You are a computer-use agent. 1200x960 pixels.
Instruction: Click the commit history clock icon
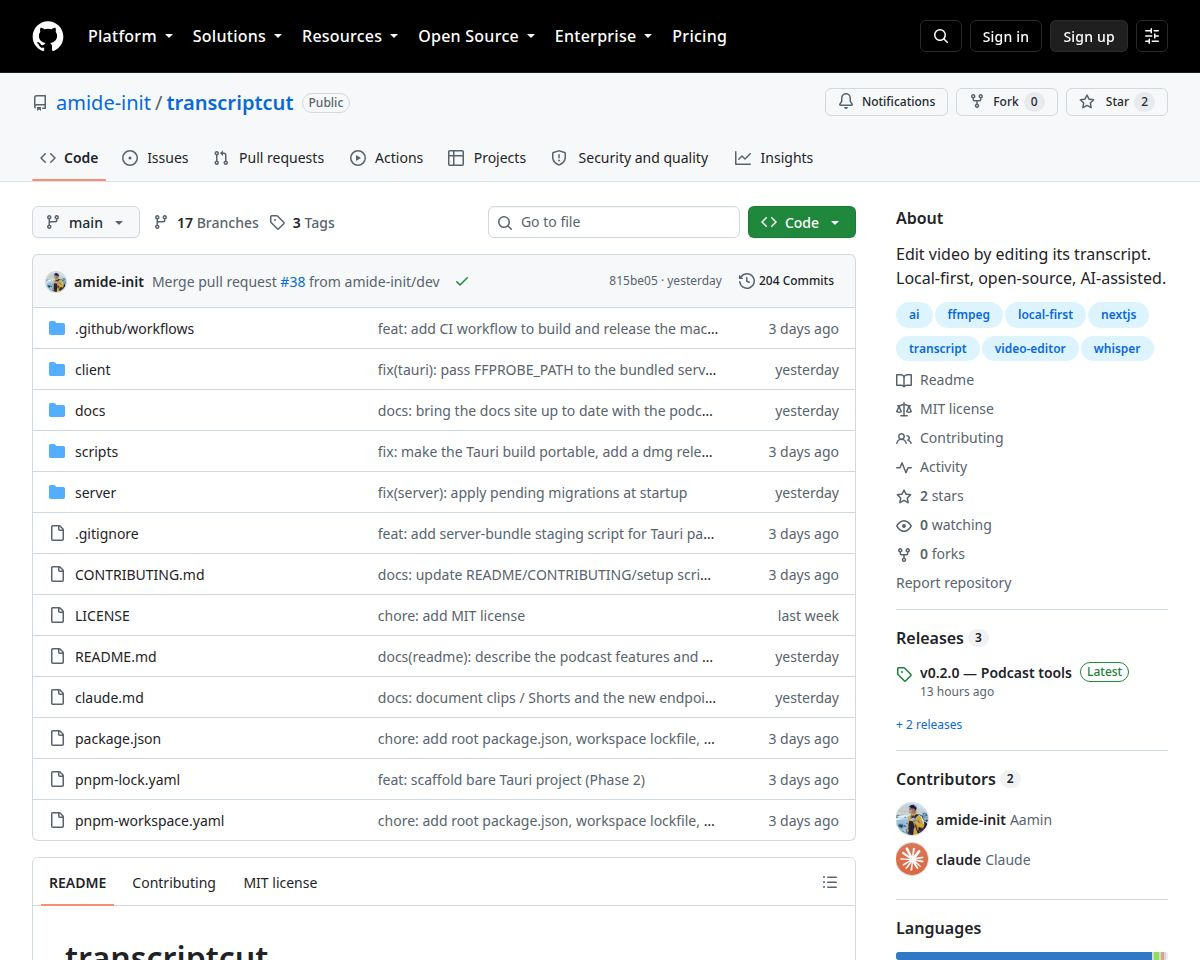click(746, 281)
